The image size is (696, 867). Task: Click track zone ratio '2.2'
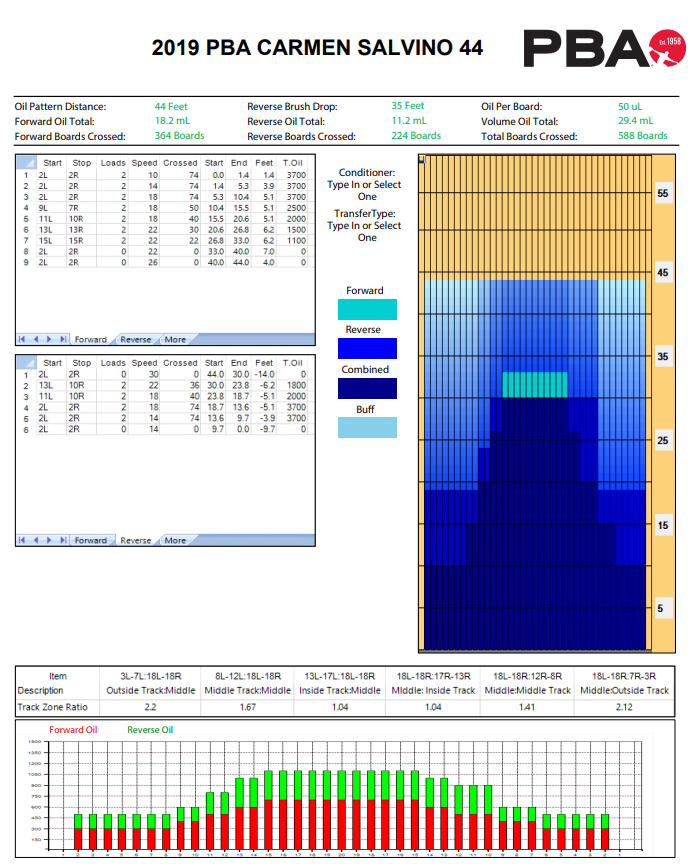coord(150,707)
